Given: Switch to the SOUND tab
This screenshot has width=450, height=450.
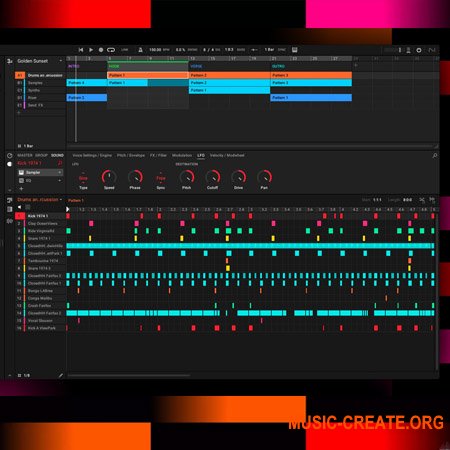Looking at the screenshot, I should tap(57, 155).
